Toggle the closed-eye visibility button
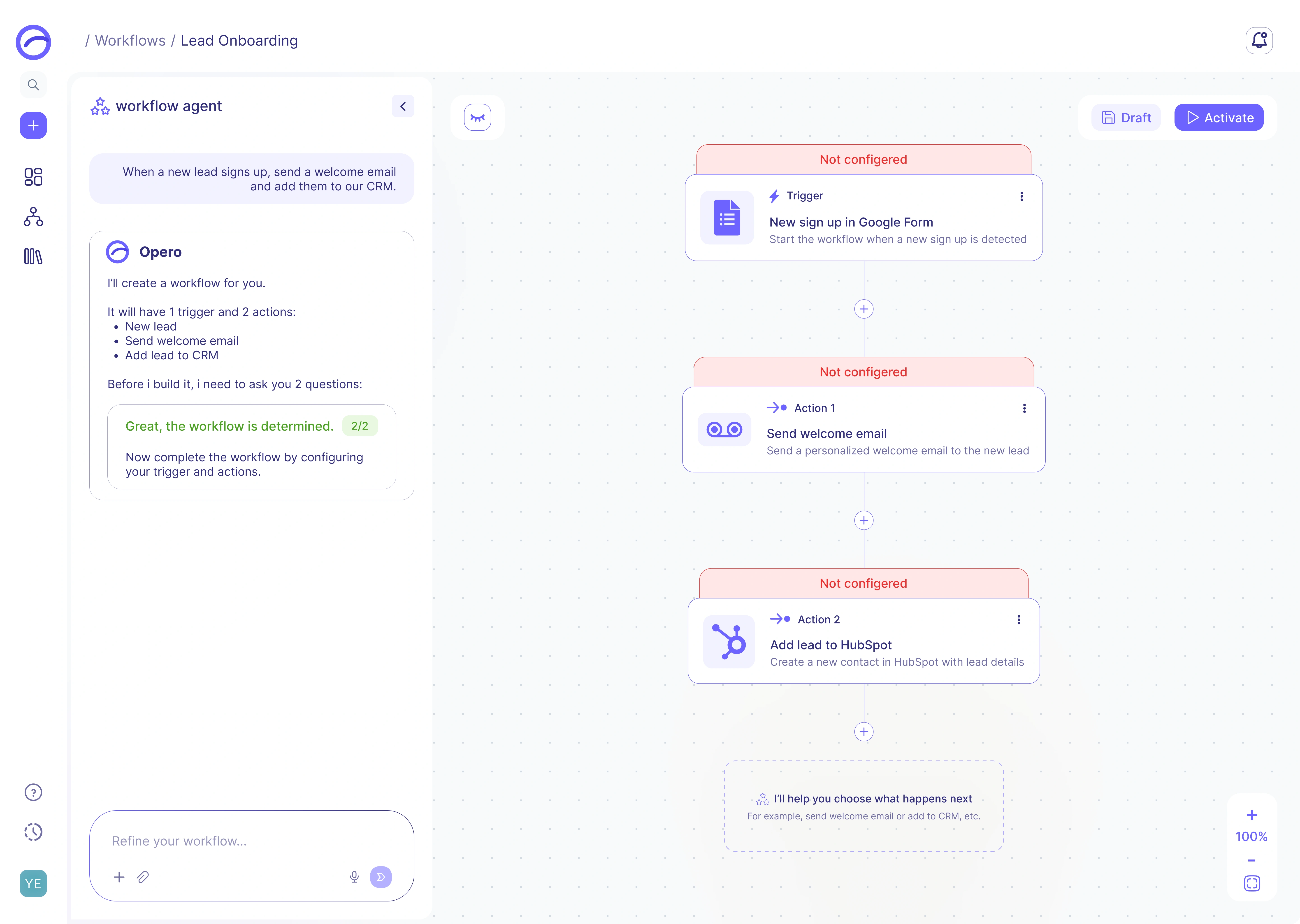 click(x=477, y=117)
